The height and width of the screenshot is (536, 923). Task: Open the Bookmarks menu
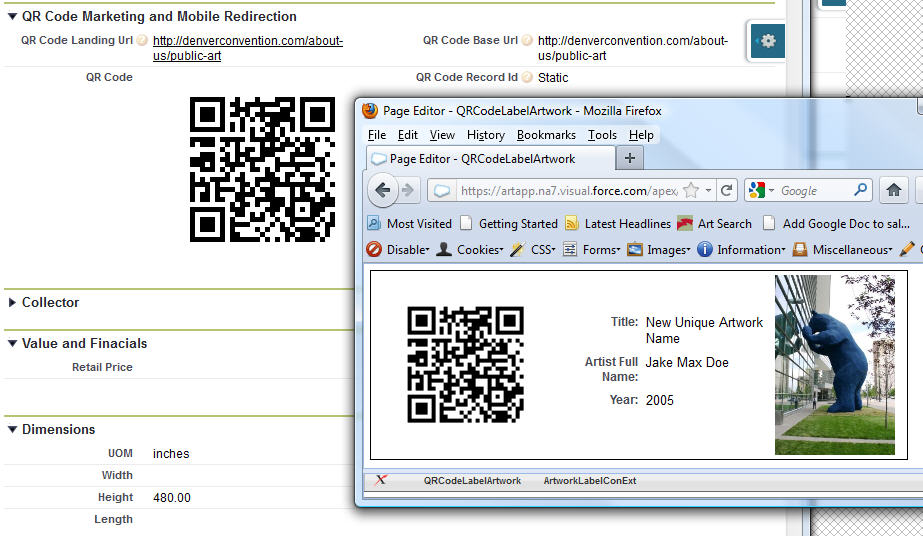[546, 135]
